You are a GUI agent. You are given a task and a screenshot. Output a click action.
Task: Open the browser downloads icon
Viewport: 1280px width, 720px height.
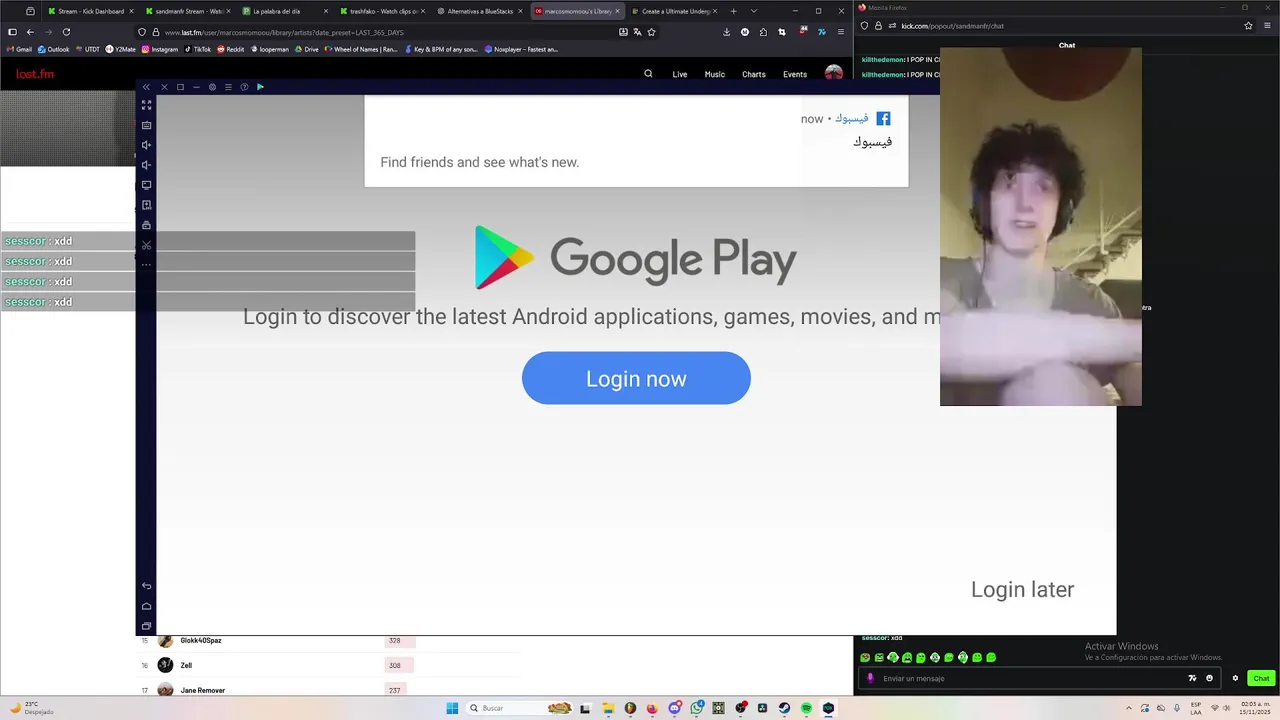(726, 32)
